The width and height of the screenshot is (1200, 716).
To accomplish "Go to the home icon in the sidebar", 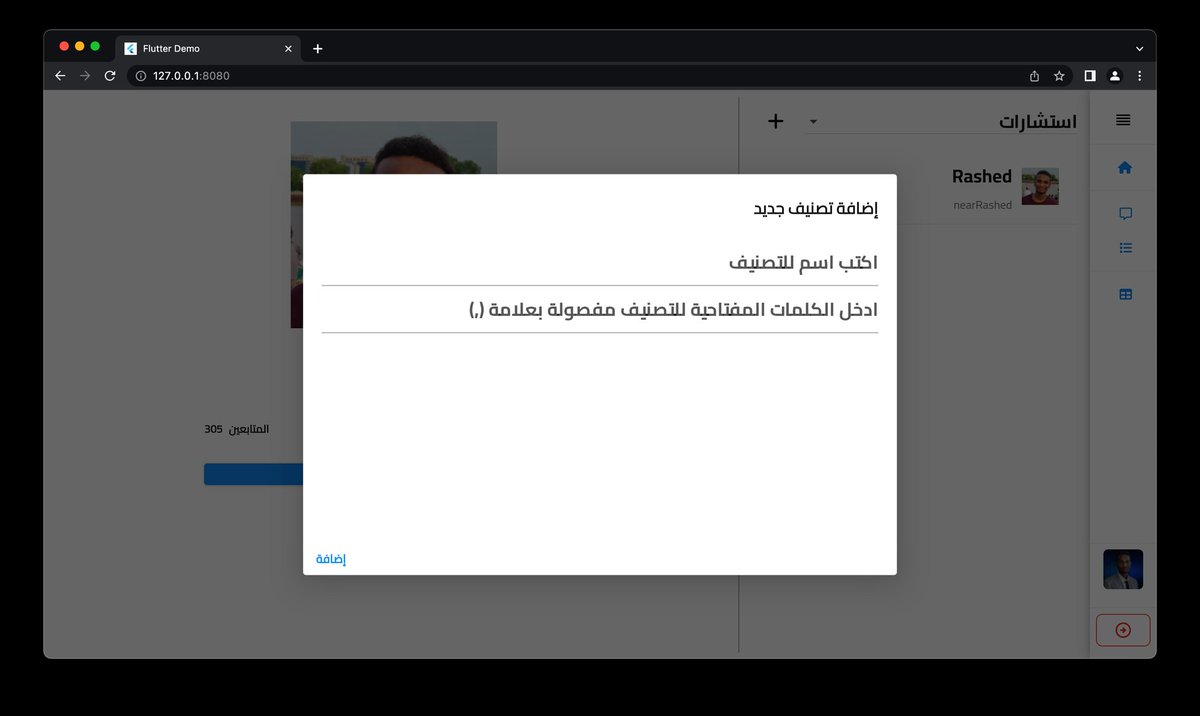I will pyautogui.click(x=1124, y=168).
